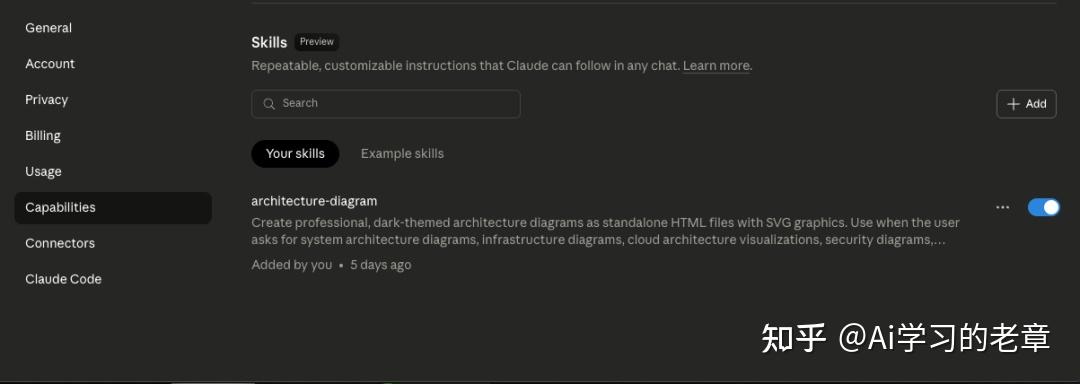The width and height of the screenshot is (1080, 384).
Task: Switch to the Example skills tab
Action: tap(402, 153)
